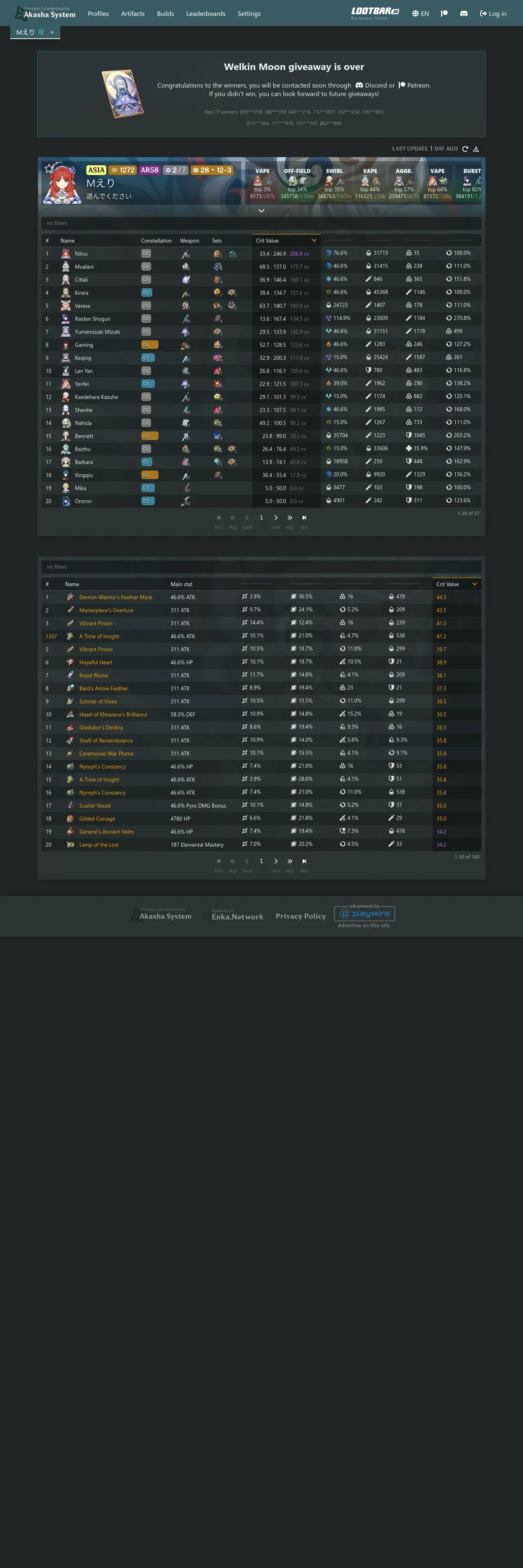Click the icon right of the refresh button

(x=476, y=149)
